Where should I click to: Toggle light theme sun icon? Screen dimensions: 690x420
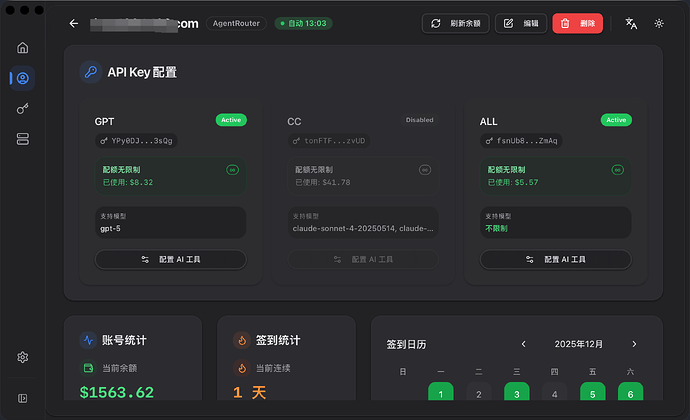659,23
